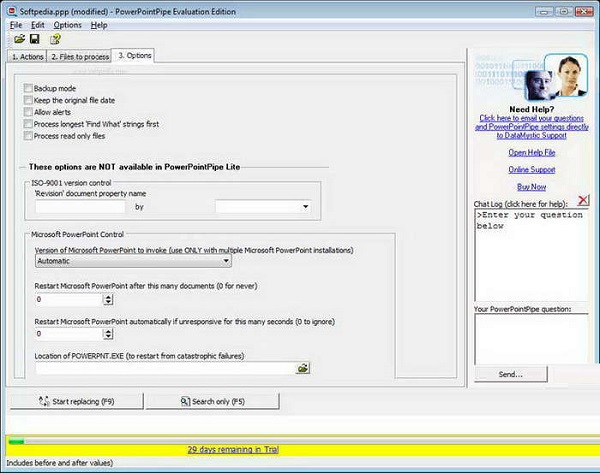Click the unresponsive seconds number field

click(69, 334)
